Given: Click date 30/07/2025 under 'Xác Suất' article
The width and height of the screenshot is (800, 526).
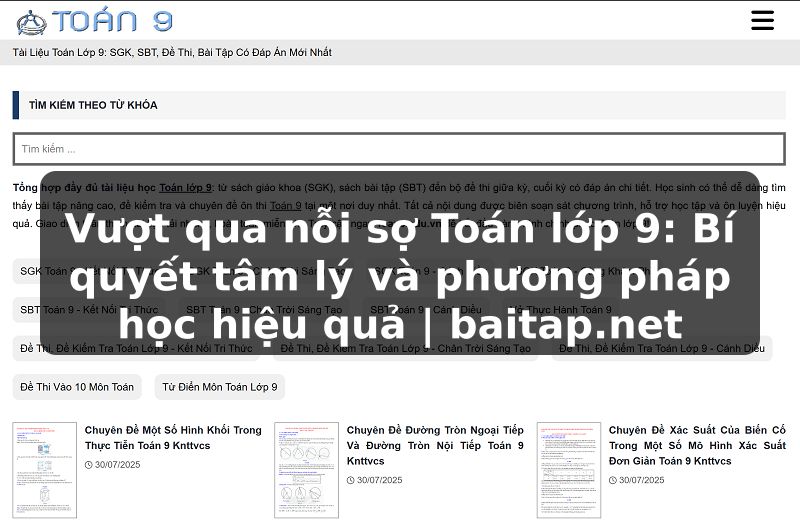Looking at the screenshot, I should (x=642, y=480).
